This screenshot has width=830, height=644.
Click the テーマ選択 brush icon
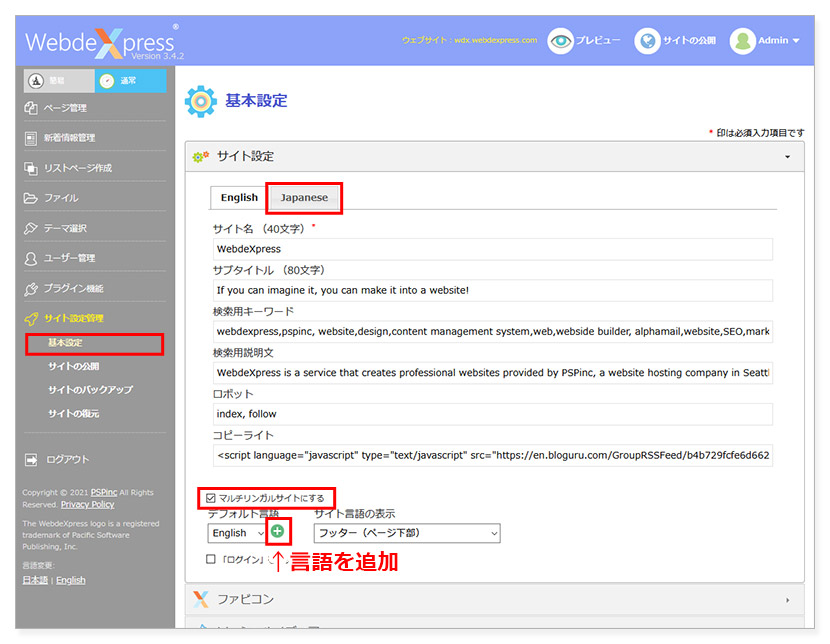click(x=31, y=228)
